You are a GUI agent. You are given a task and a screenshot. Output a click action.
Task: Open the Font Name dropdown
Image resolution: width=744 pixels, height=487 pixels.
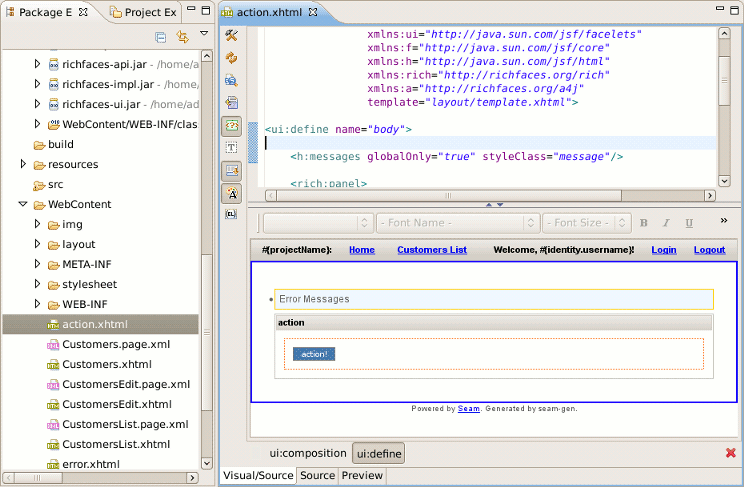[x=457, y=223]
